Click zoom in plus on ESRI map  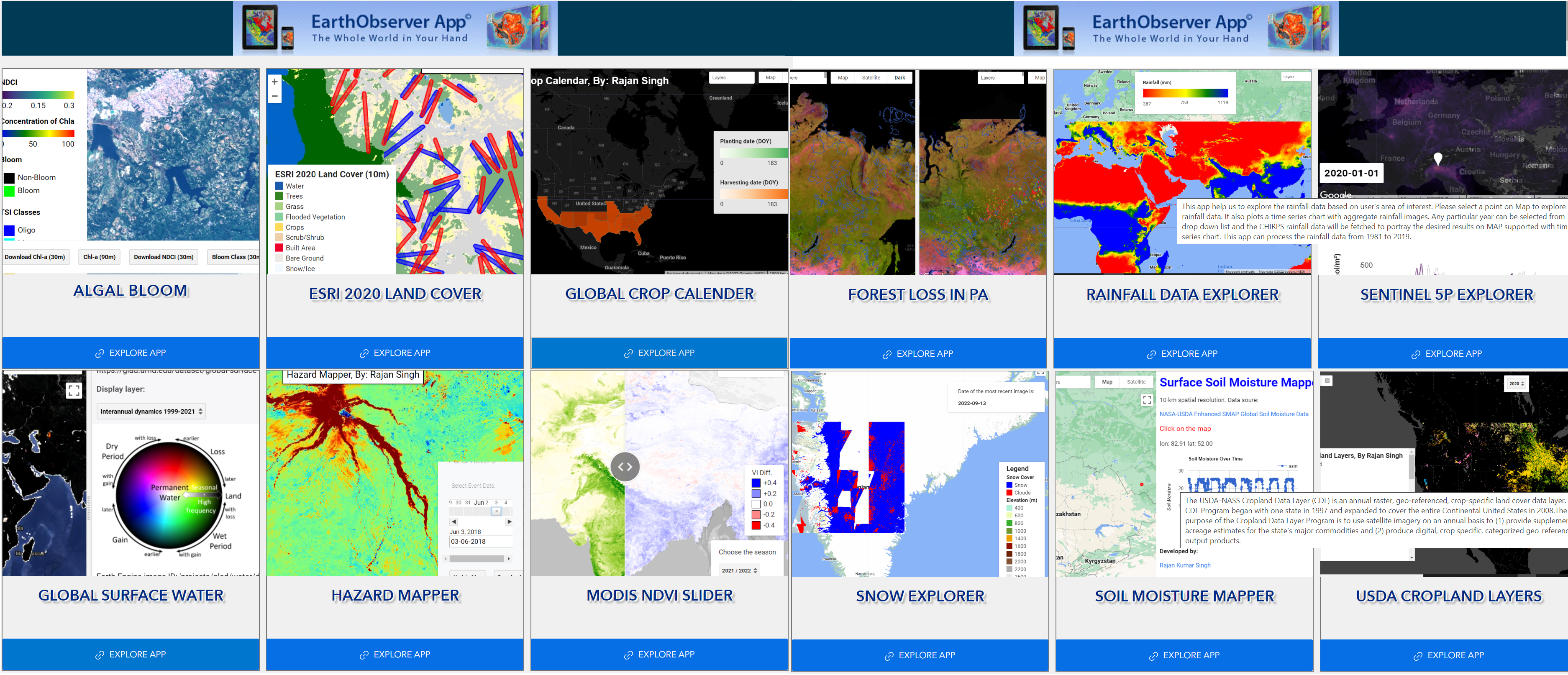(274, 82)
